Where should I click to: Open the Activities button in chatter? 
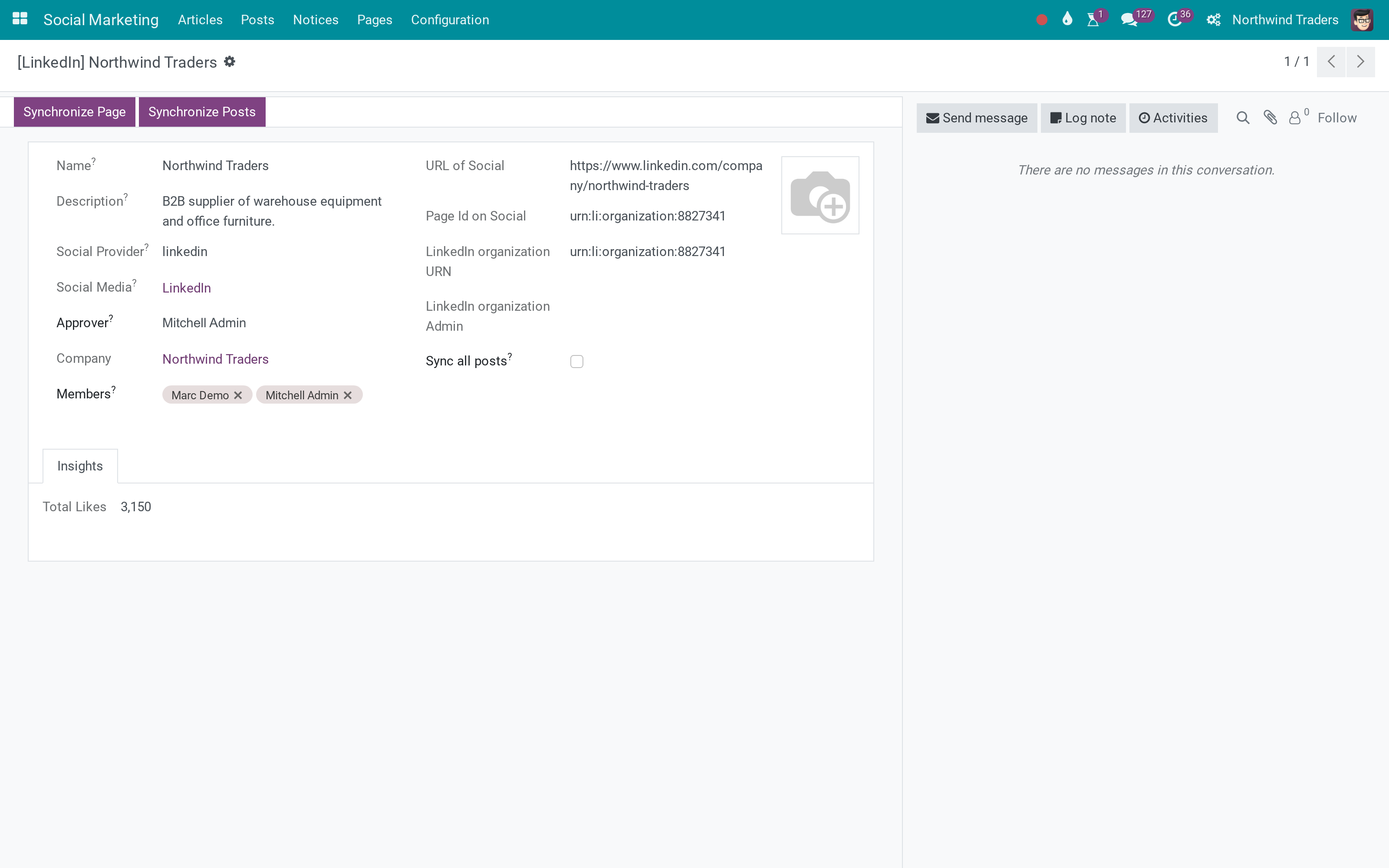[1173, 118]
